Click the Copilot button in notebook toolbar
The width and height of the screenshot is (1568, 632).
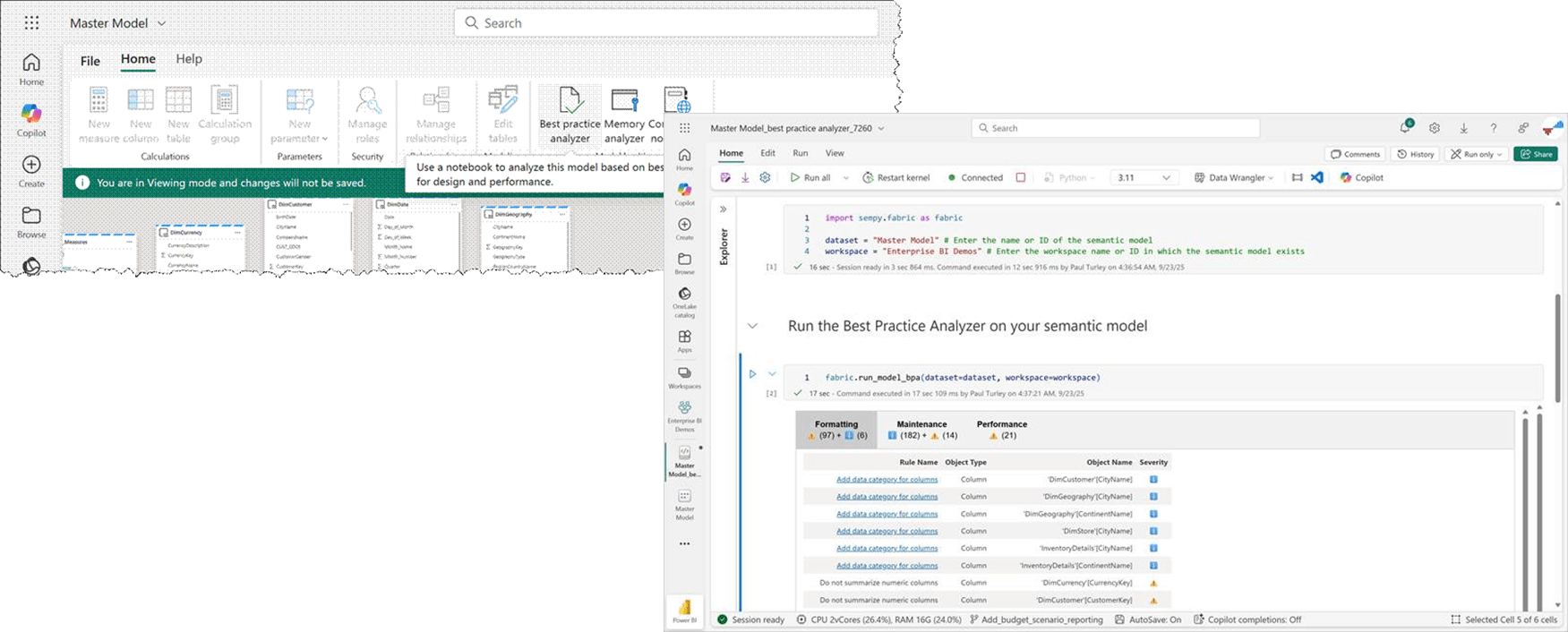click(1362, 177)
